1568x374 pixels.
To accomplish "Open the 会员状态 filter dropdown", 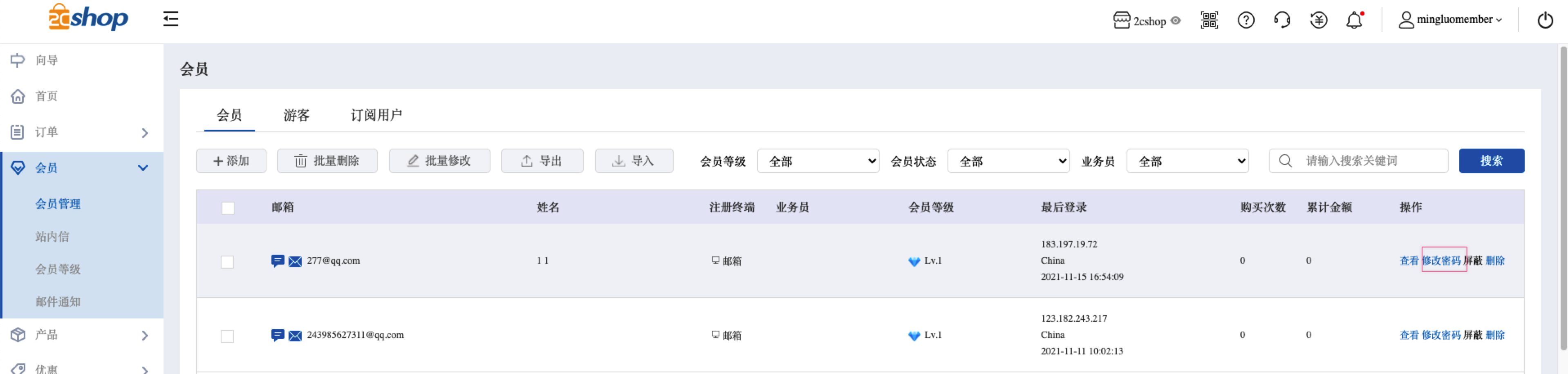I will (x=1008, y=161).
